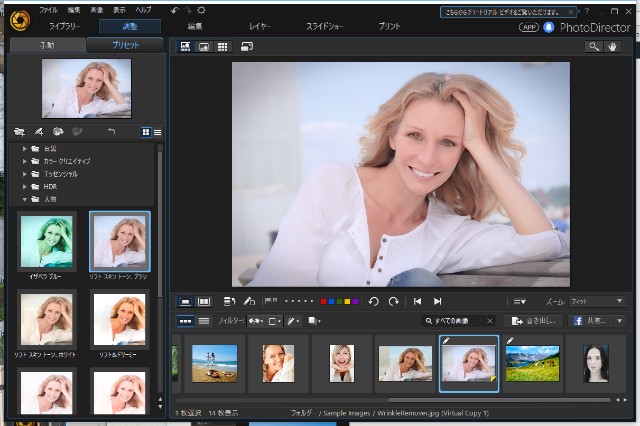Rotate photo clockwise
Image resolution: width=640 pixels, height=426 pixels.
[x=393, y=301]
